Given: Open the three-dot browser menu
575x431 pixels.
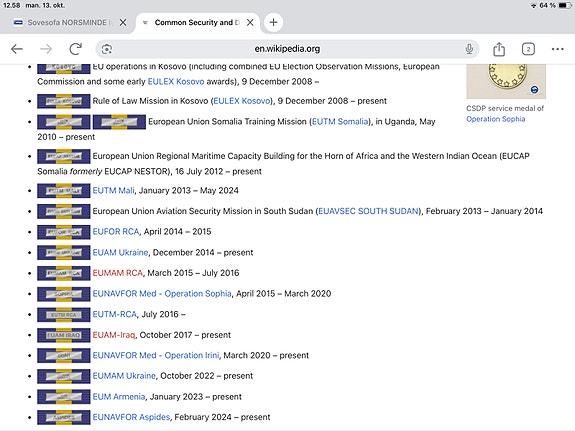Looking at the screenshot, I should tap(557, 49).
